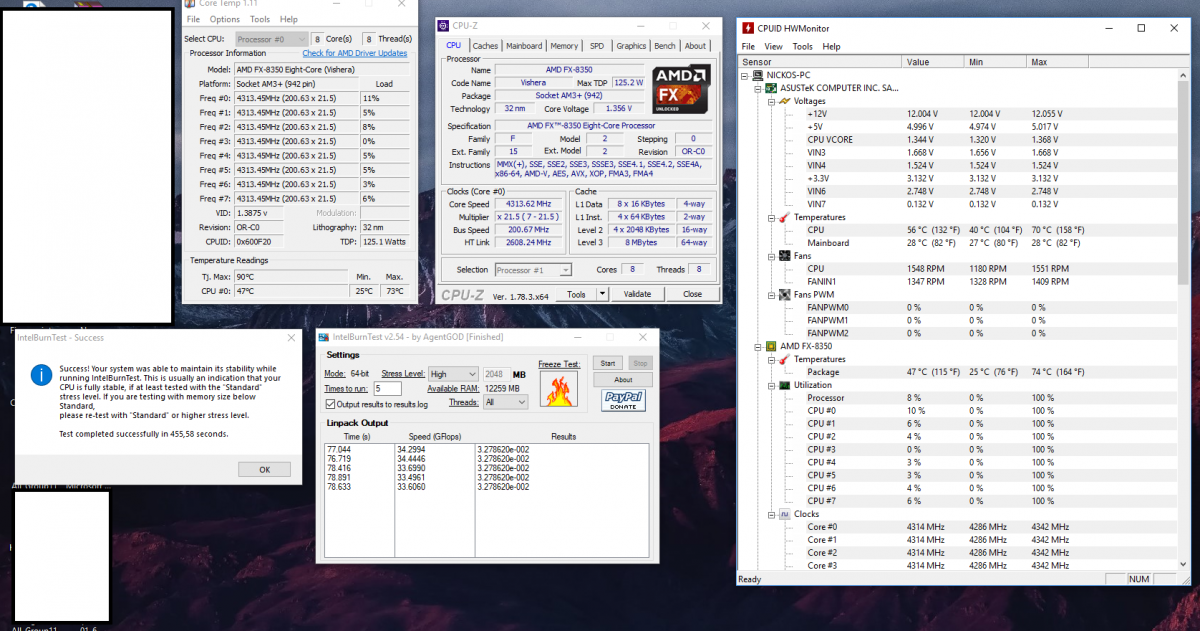Viewport: 1200px width, 631px height.
Task: Click the HWMonitor title bar lightning icon
Action: pyautogui.click(x=748, y=28)
